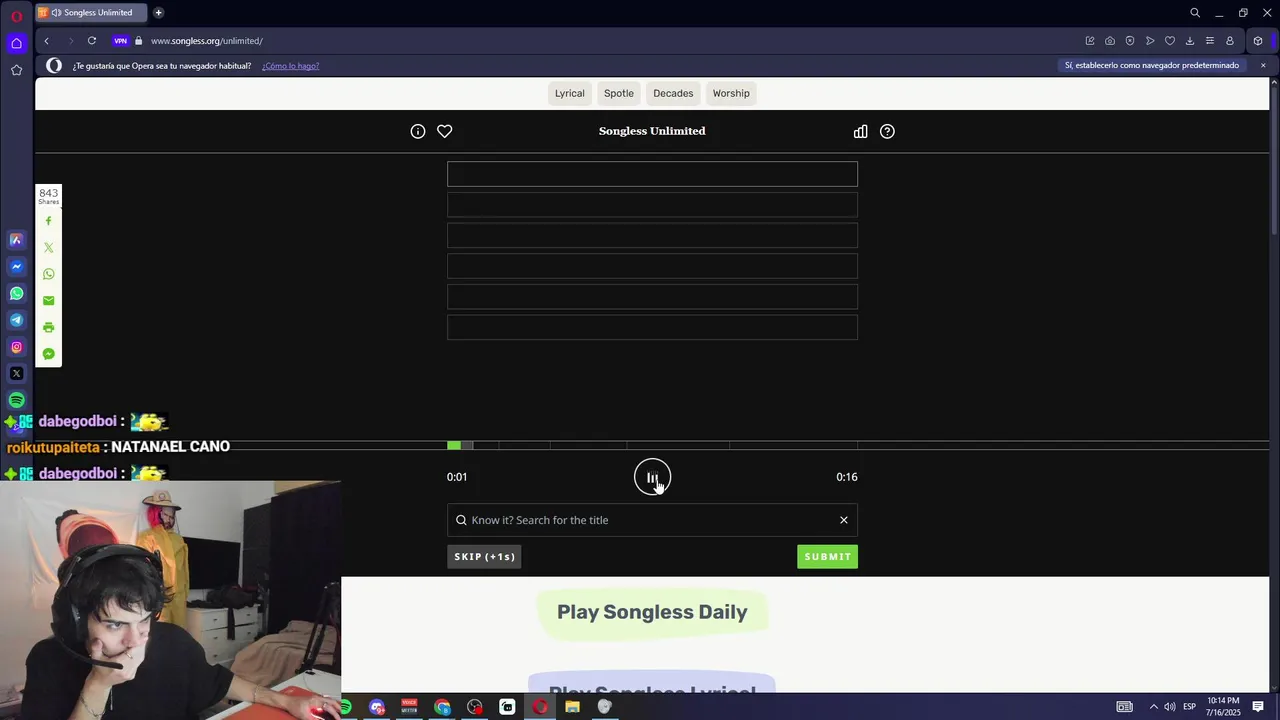The height and width of the screenshot is (720, 1280).
Task: Skip with the SKIP (+1s) button
Action: click(484, 557)
